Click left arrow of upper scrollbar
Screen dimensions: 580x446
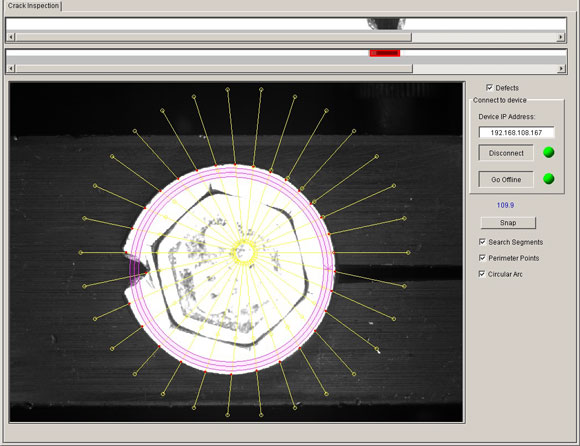[11, 37]
